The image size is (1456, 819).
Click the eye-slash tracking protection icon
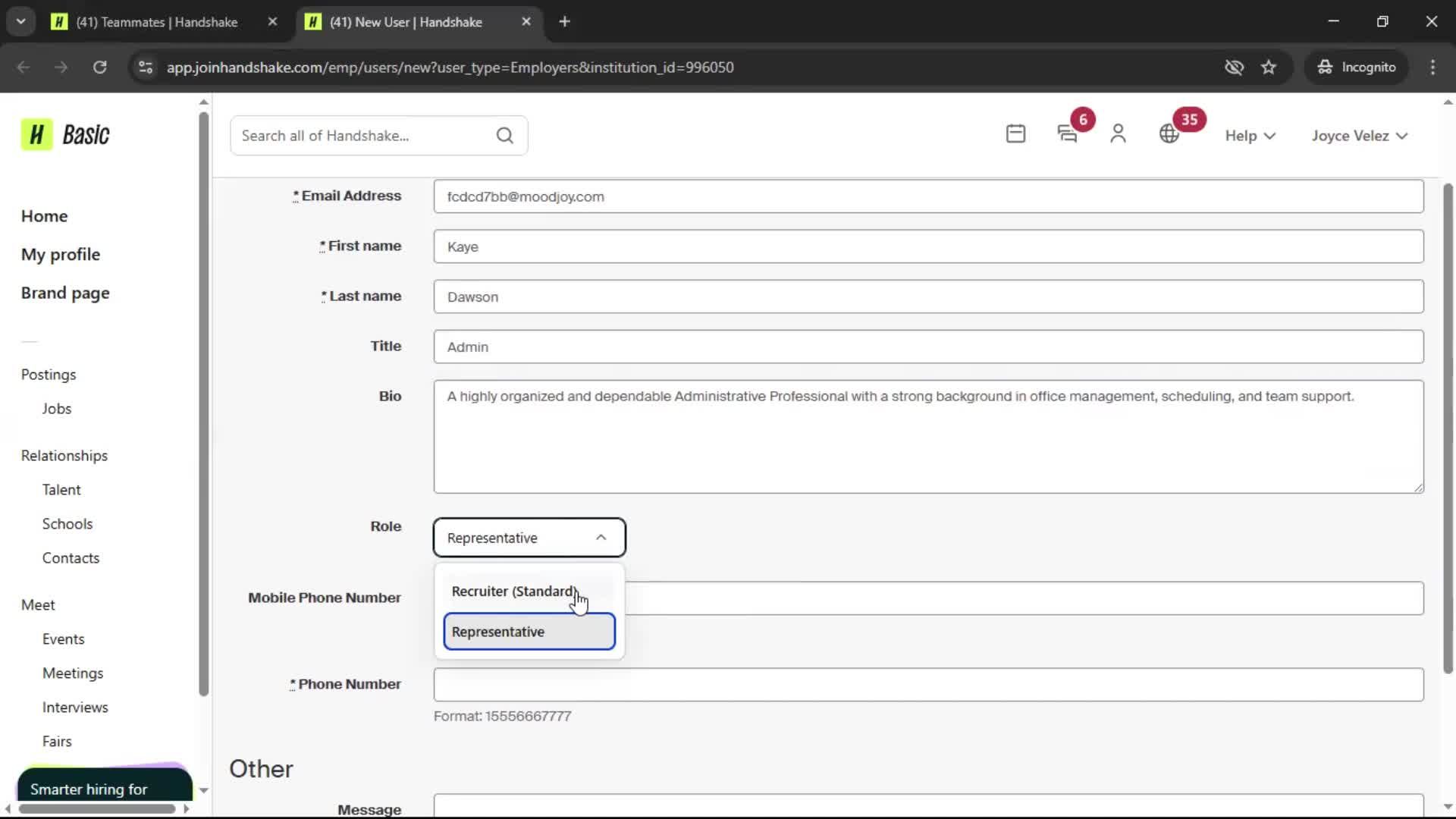point(1234,67)
